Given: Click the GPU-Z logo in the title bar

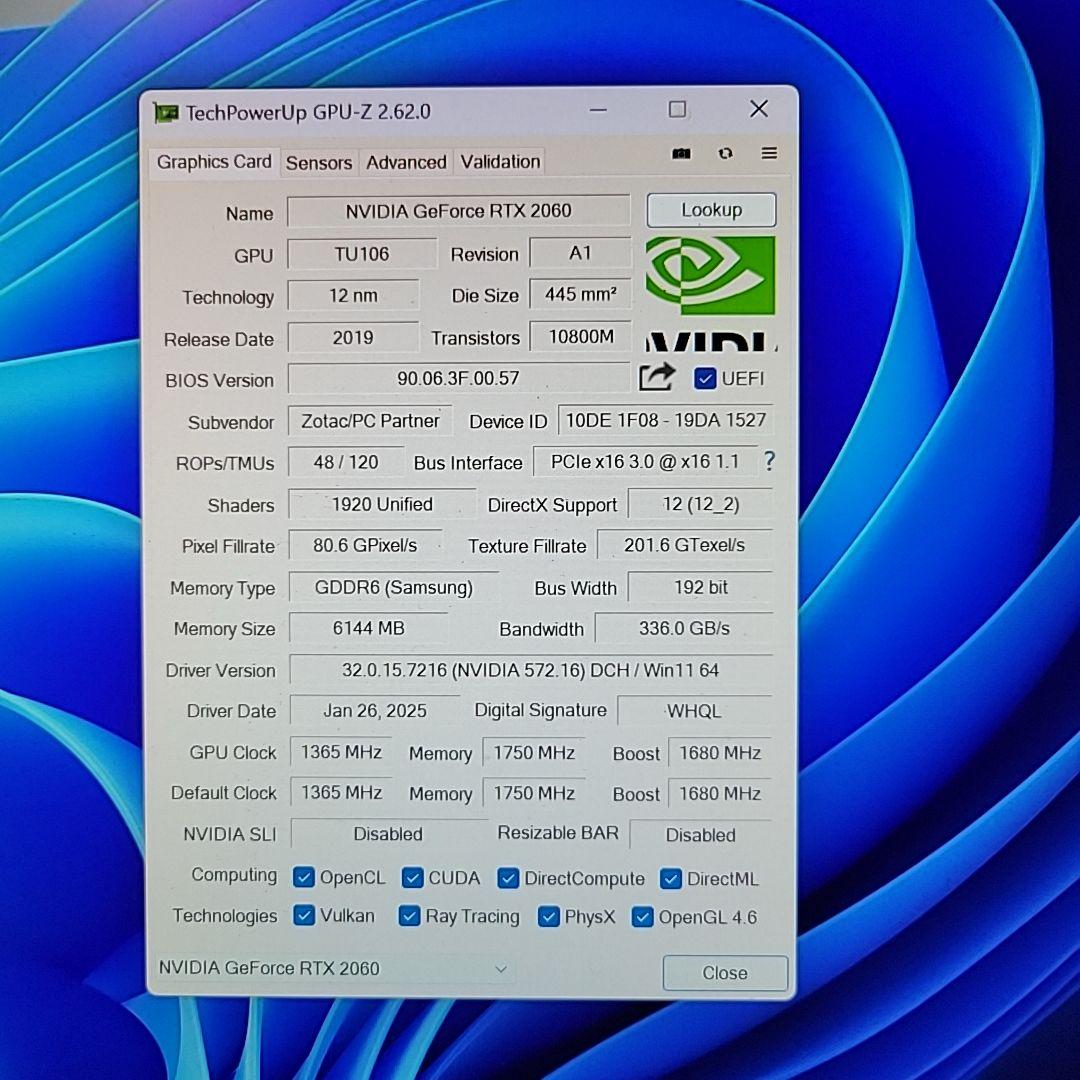Looking at the screenshot, I should pos(165,112).
